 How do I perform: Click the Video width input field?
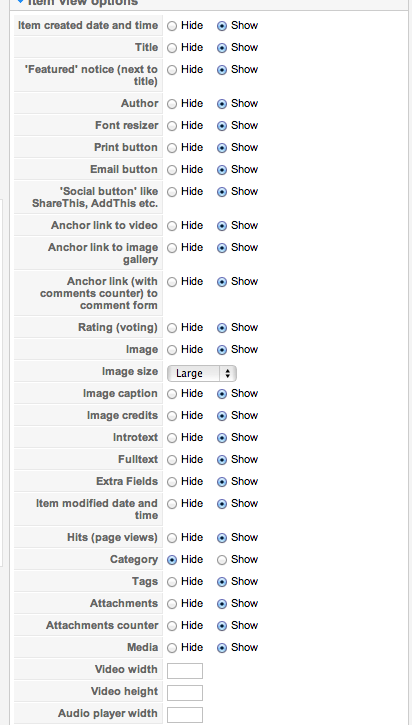click(185, 671)
